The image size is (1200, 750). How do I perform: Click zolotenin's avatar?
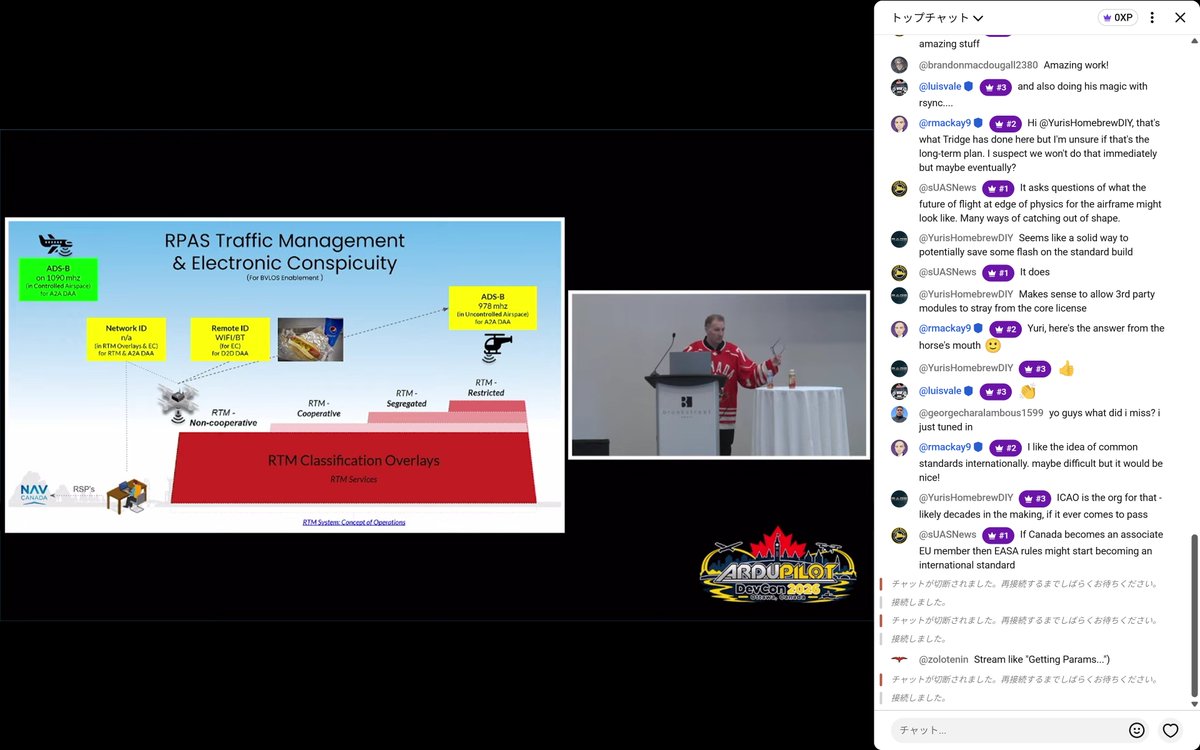tap(899, 660)
